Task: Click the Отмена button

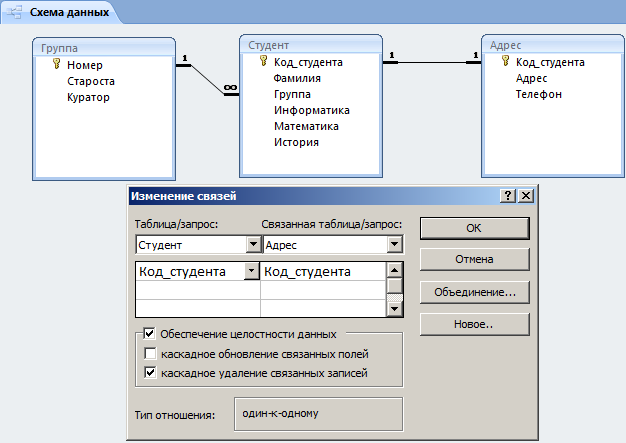Action: pyautogui.click(x=474, y=259)
